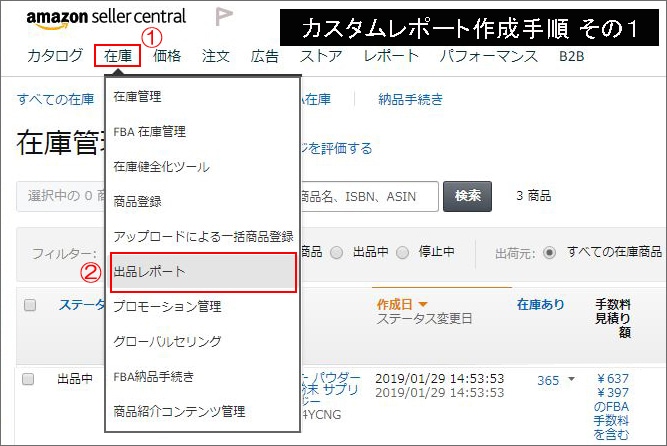This screenshot has height=446, width=667.
Task: Tick the select-all checkbox in table header
Action: 30,305
